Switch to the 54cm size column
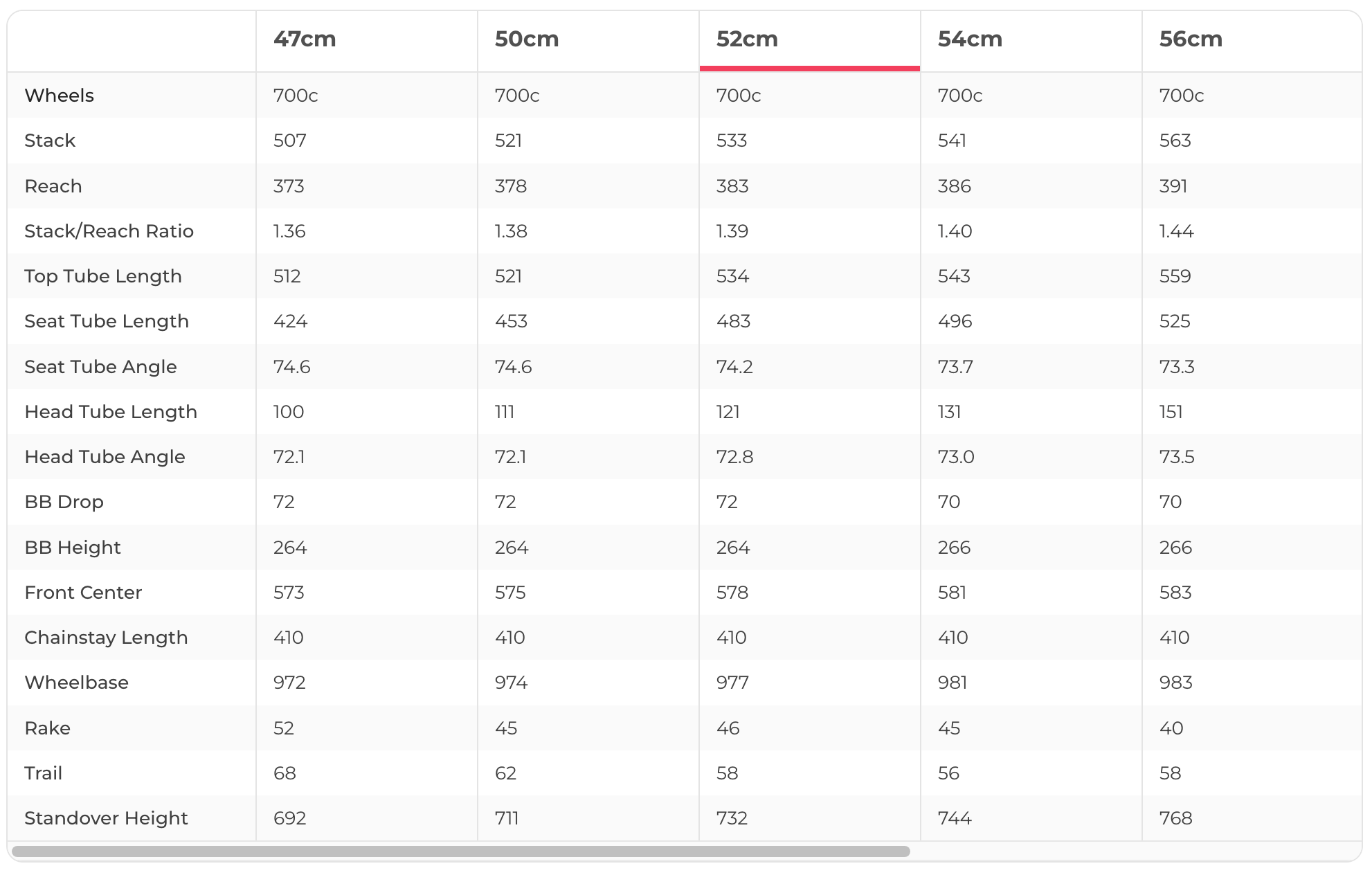 969,39
